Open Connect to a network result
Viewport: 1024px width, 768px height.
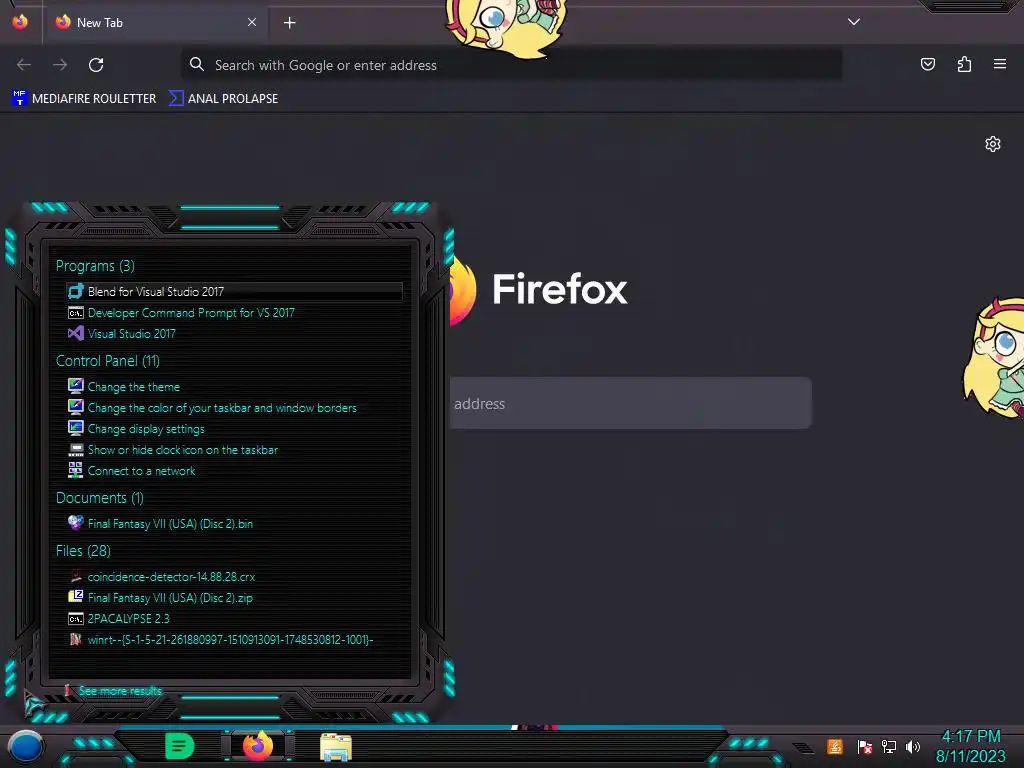[141, 471]
